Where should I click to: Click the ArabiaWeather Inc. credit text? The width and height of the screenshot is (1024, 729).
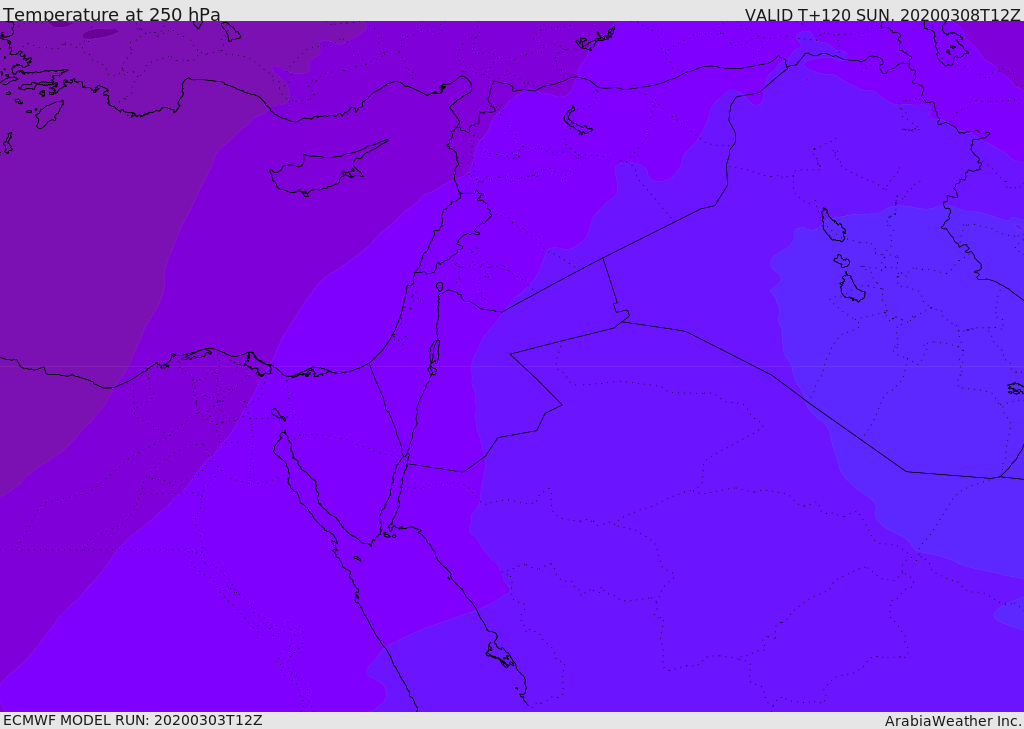tap(953, 721)
